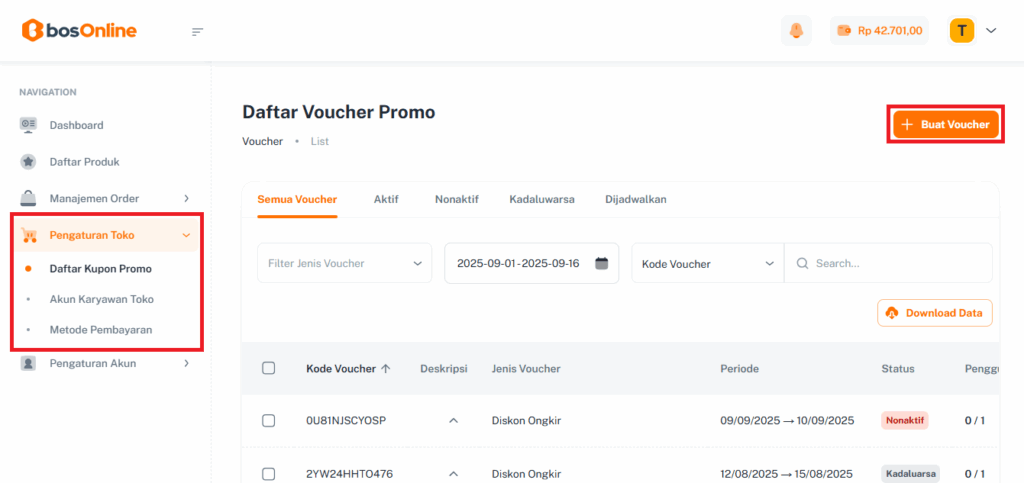This screenshot has height=483, width=1024.
Task: Sort by Kode Voucher column arrow
Action: [x=386, y=368]
